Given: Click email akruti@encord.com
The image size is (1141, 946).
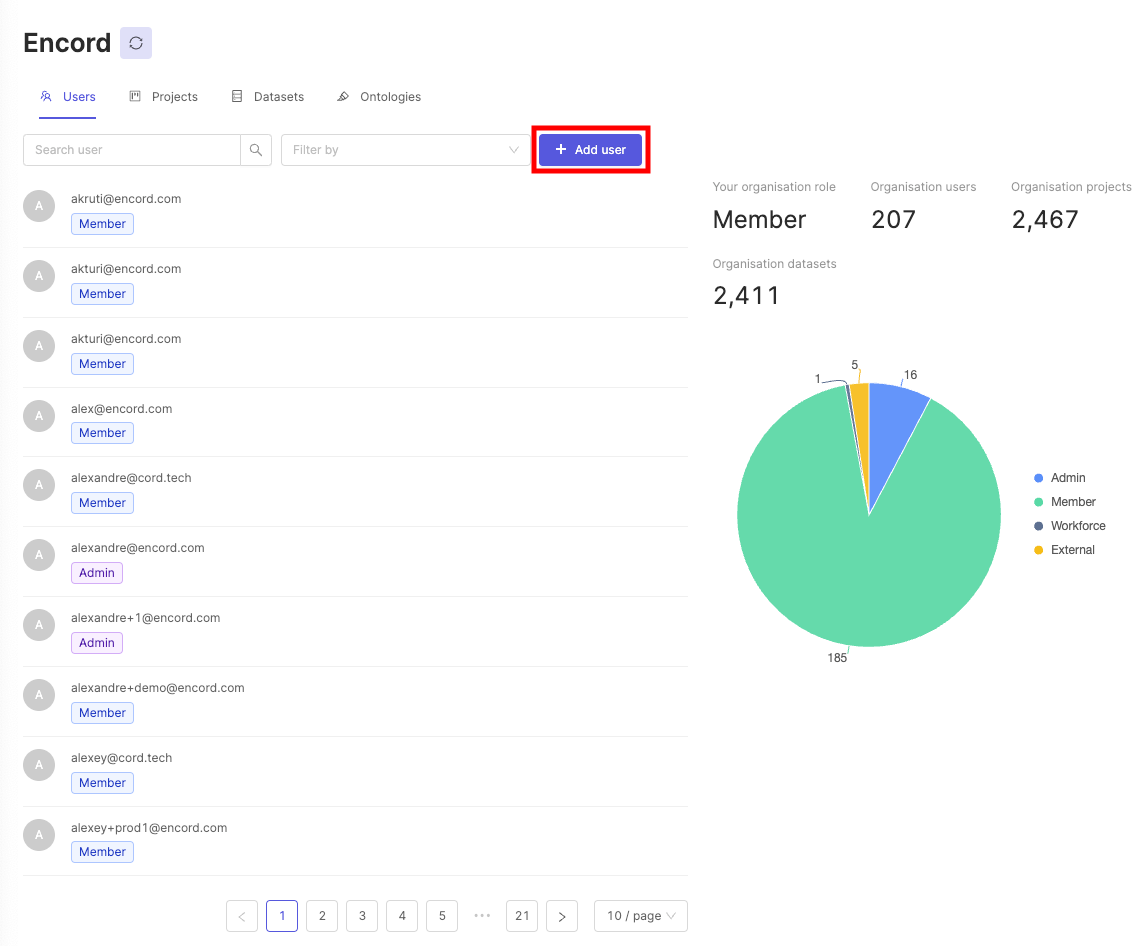Looking at the screenshot, I should [x=126, y=199].
